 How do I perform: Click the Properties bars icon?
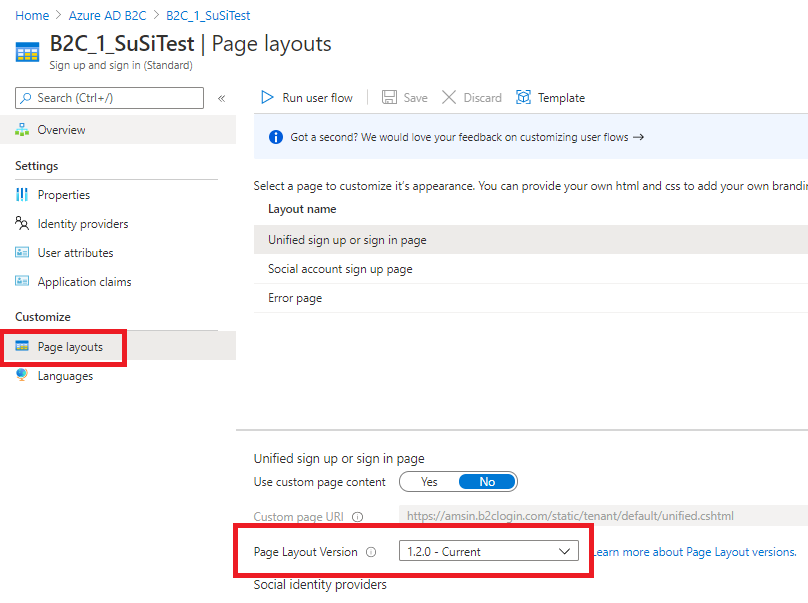tap(22, 194)
